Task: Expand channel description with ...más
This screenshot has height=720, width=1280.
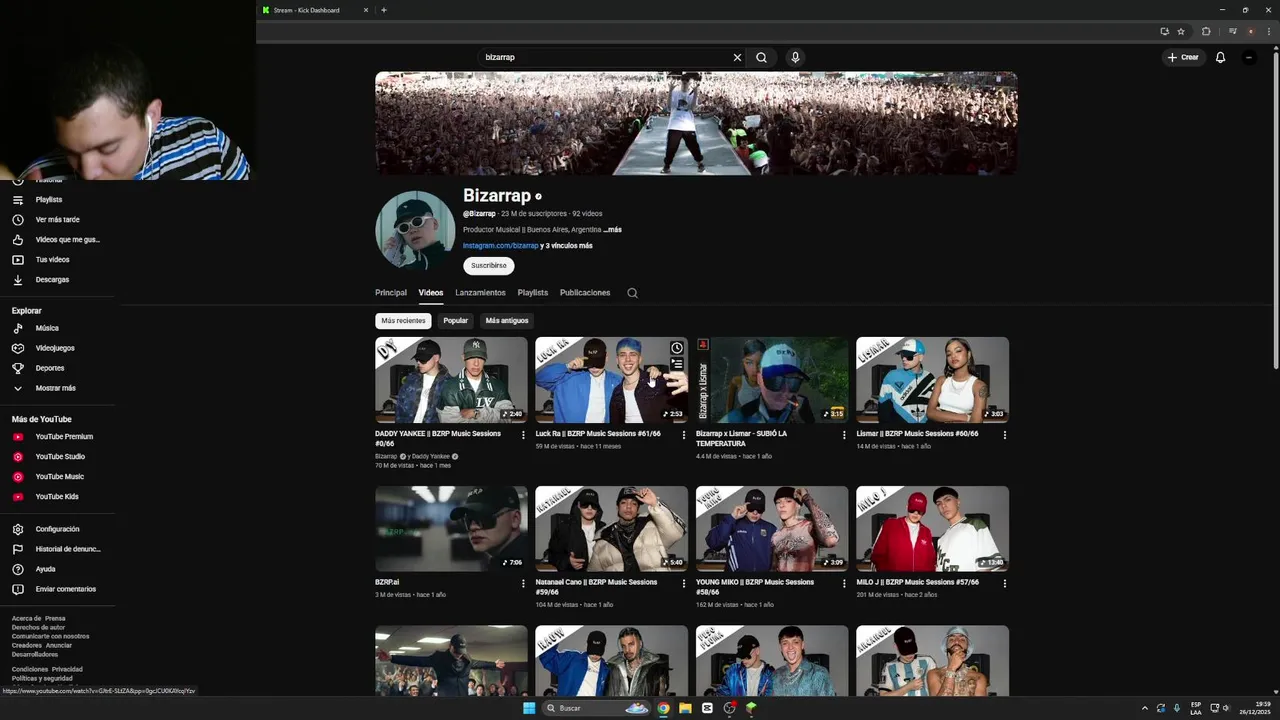Action: click(x=612, y=229)
